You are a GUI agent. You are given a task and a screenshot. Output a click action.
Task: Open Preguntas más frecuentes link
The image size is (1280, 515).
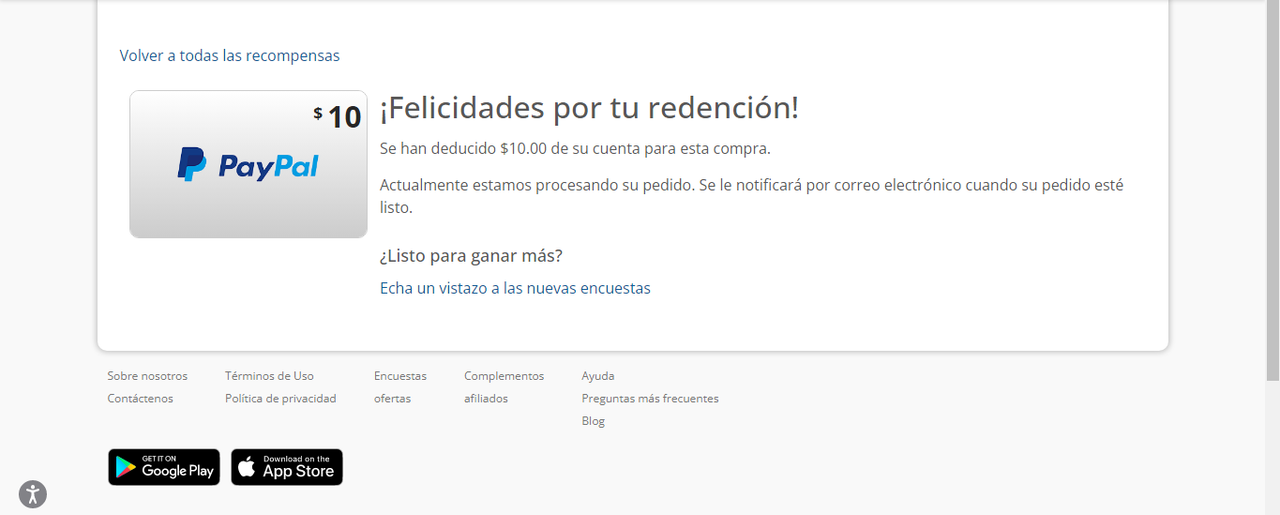[x=650, y=398]
